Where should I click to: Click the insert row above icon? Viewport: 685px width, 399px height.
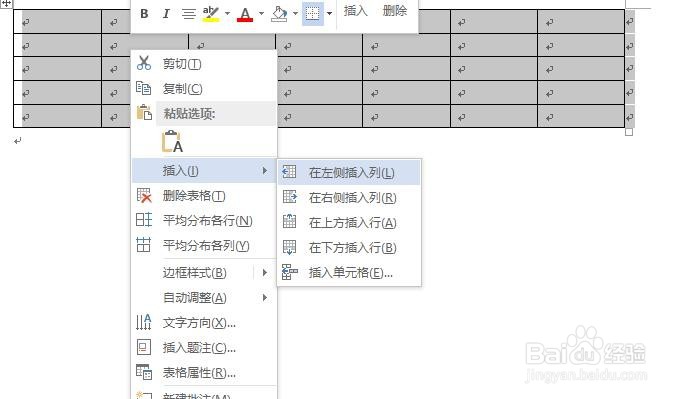click(x=289, y=221)
